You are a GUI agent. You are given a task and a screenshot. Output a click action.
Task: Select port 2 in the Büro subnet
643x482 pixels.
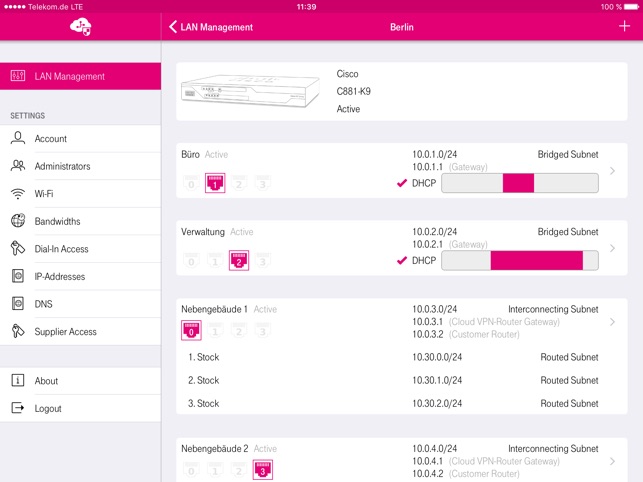pos(239,183)
